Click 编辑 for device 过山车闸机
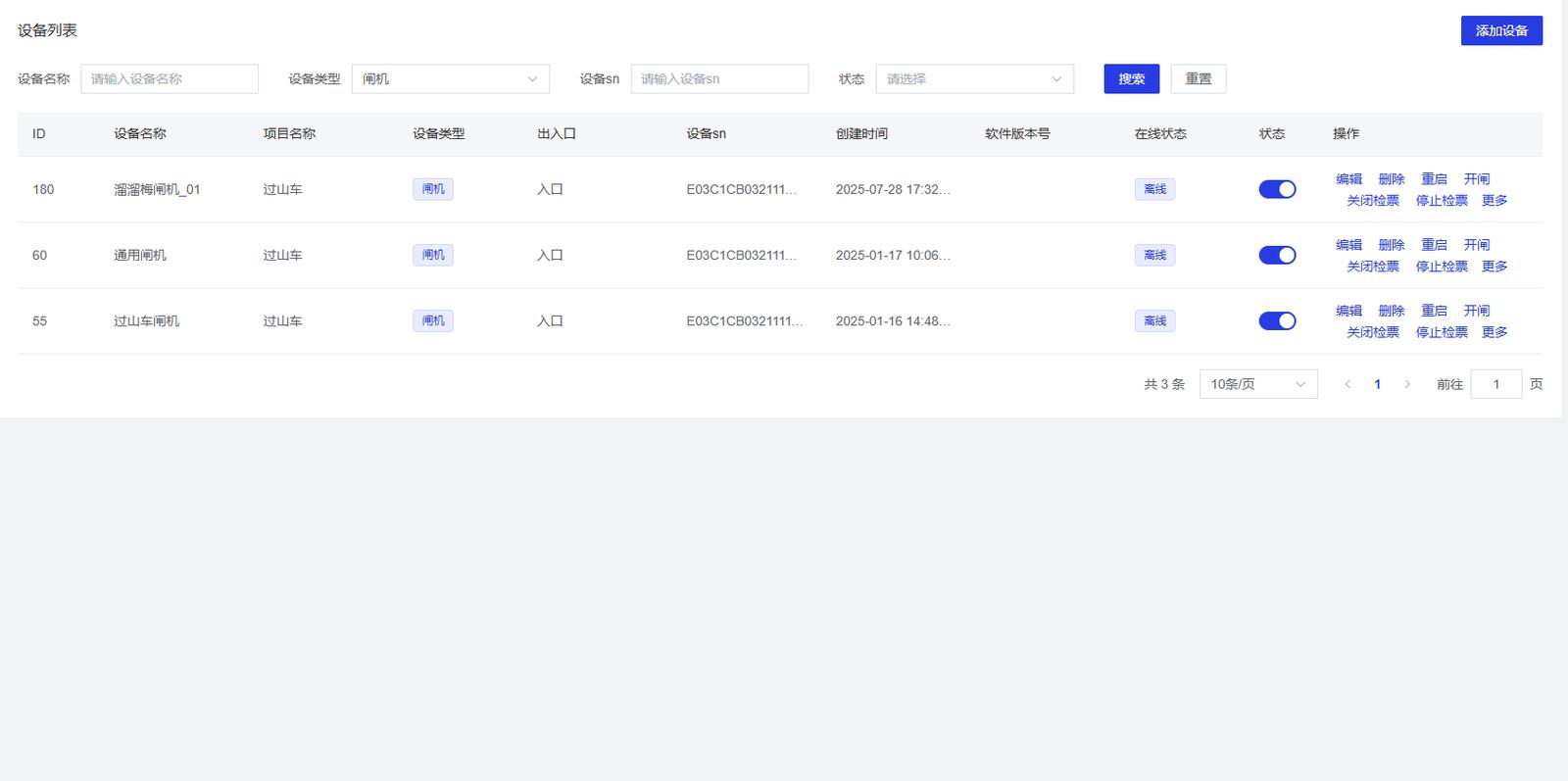The image size is (1568, 781). click(x=1348, y=311)
